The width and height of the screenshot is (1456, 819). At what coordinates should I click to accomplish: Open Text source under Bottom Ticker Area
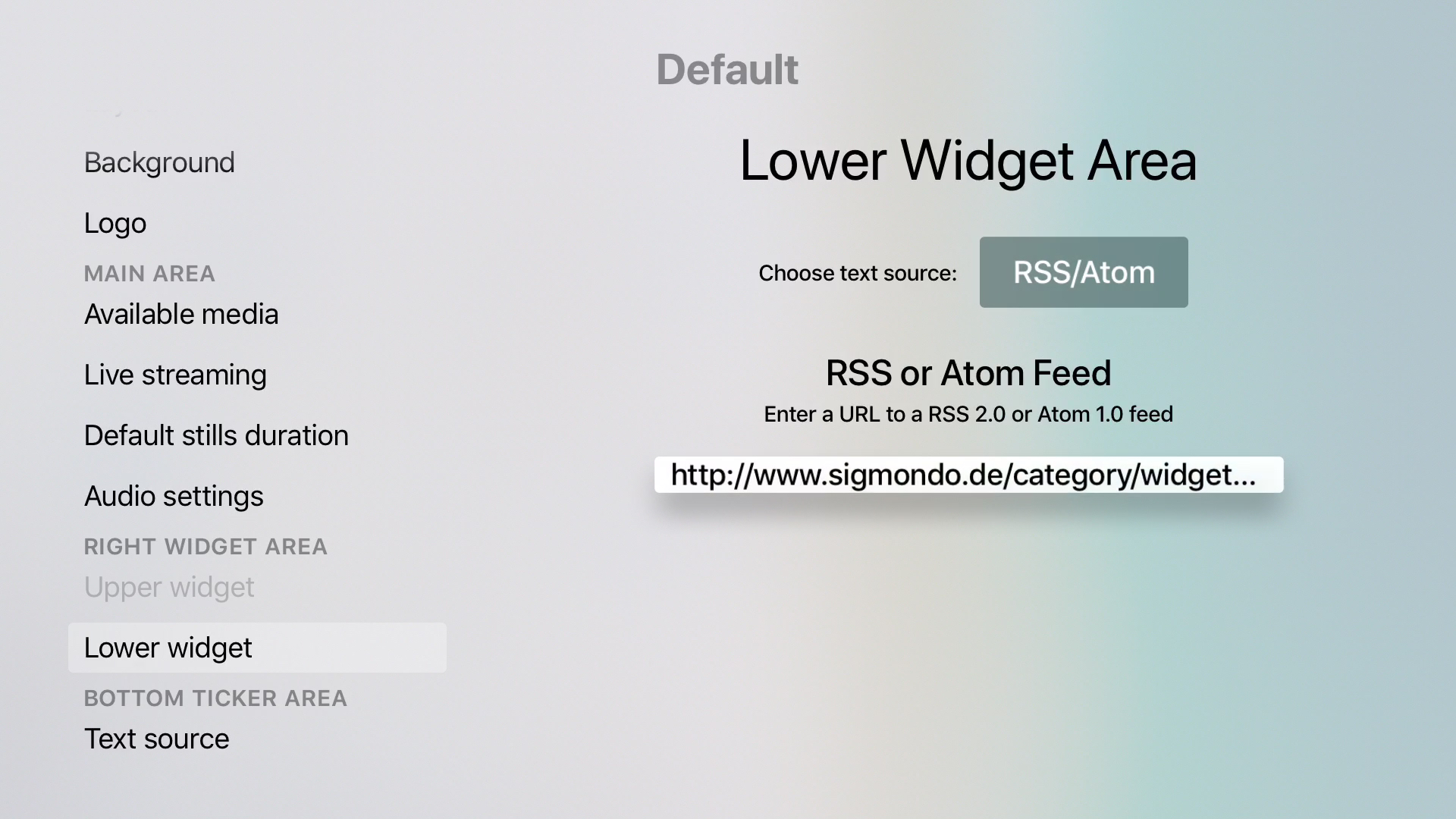156,739
